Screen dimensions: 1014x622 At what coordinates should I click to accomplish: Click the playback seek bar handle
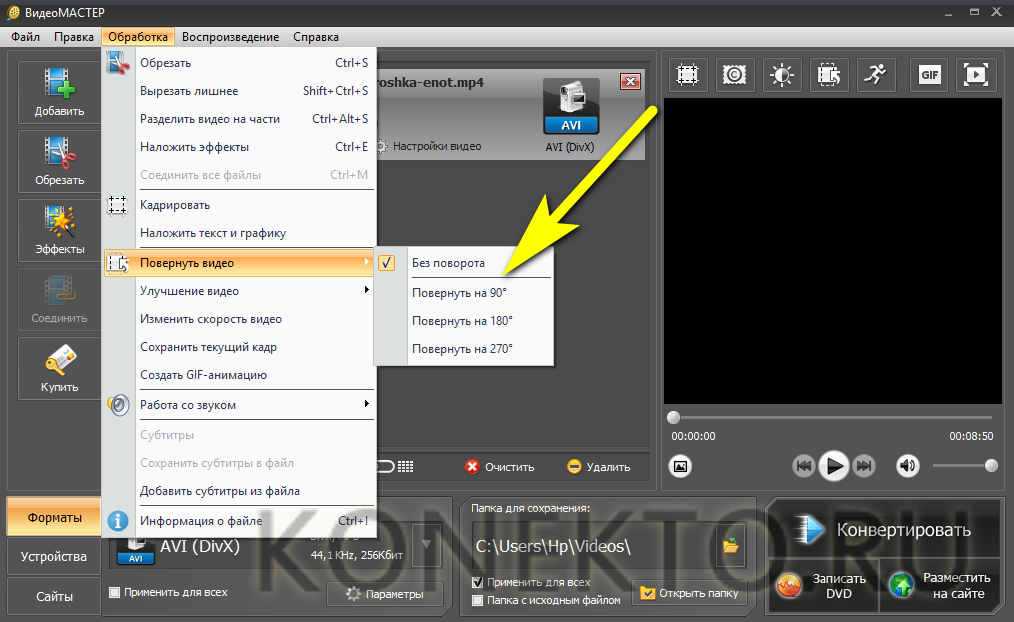point(673,417)
